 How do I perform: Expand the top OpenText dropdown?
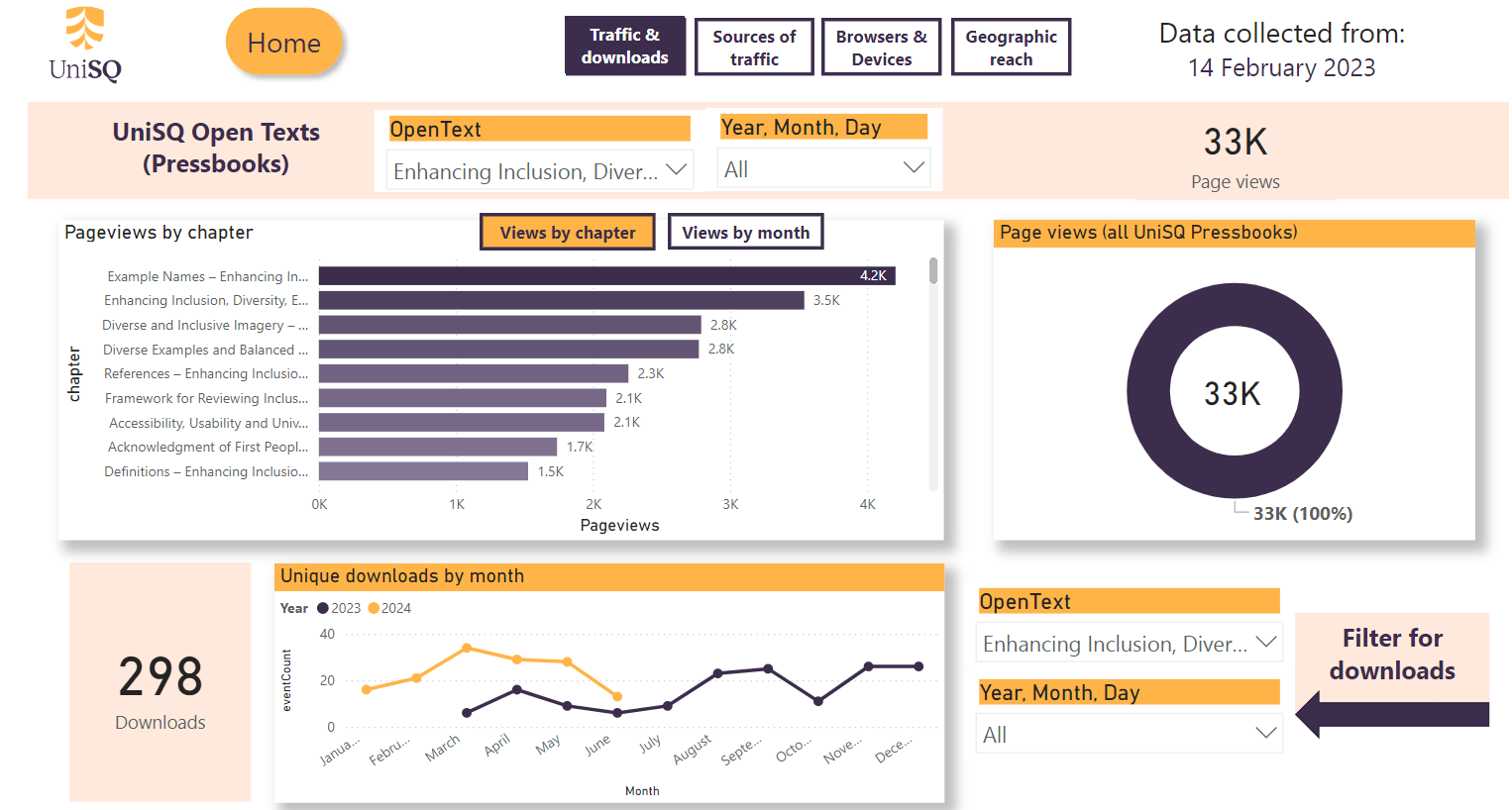[540, 170]
